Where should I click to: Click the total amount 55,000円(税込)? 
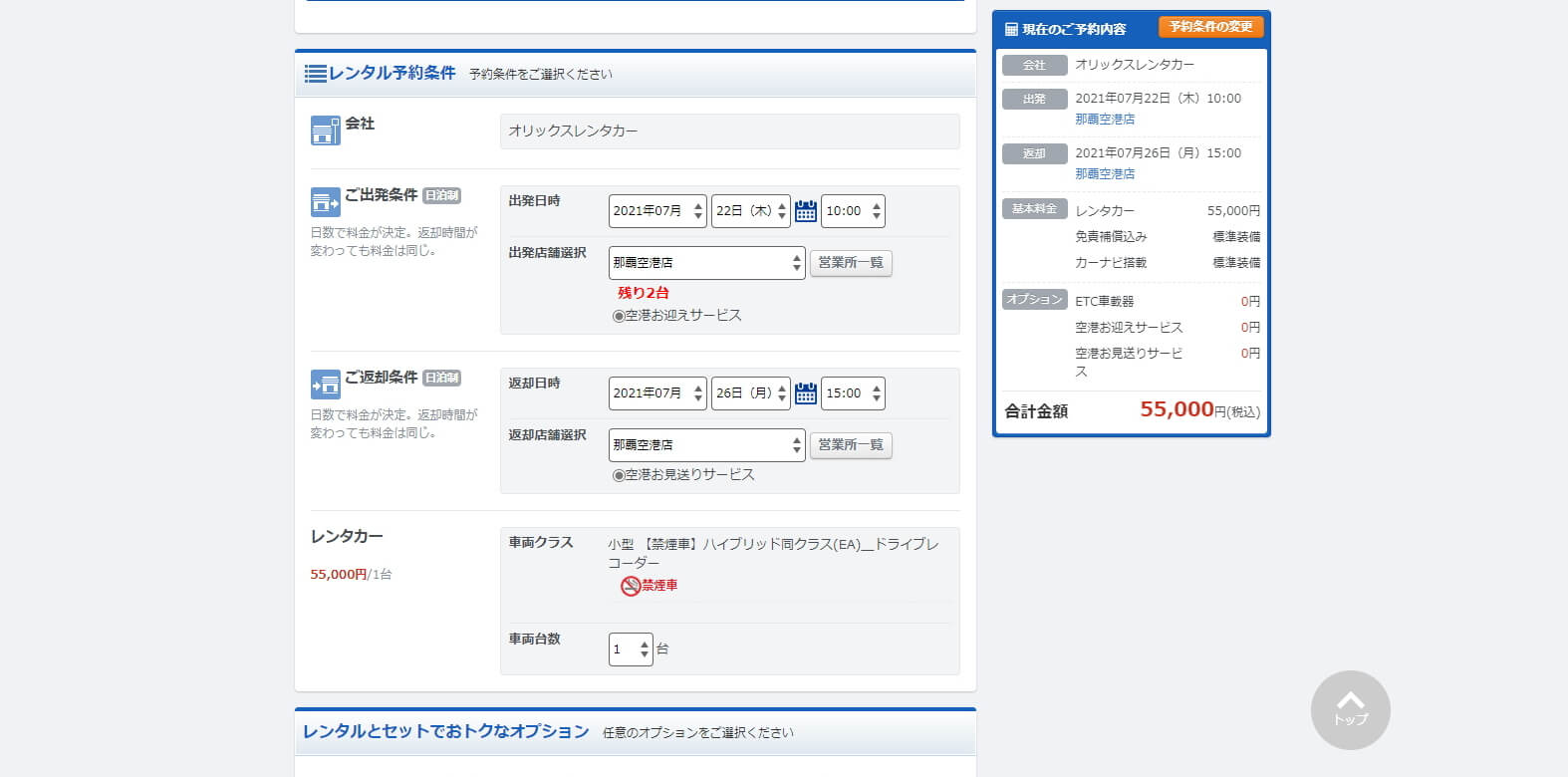1199,409
